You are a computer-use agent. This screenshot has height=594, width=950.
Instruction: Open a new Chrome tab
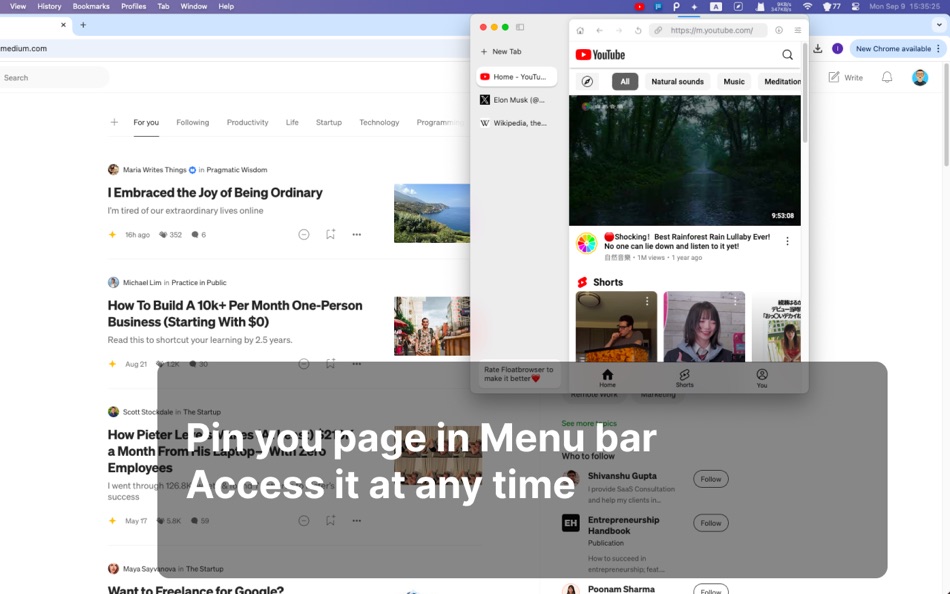click(x=83, y=25)
